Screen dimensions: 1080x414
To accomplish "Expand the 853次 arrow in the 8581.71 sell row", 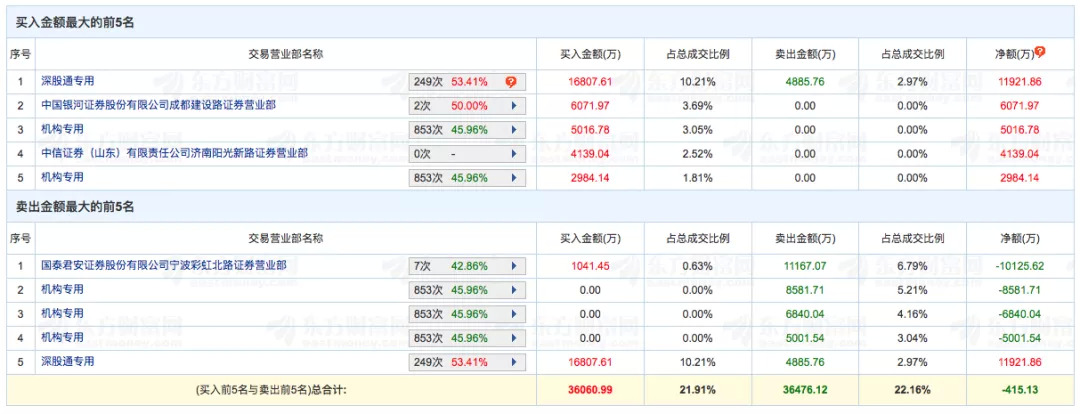I will pos(514,290).
